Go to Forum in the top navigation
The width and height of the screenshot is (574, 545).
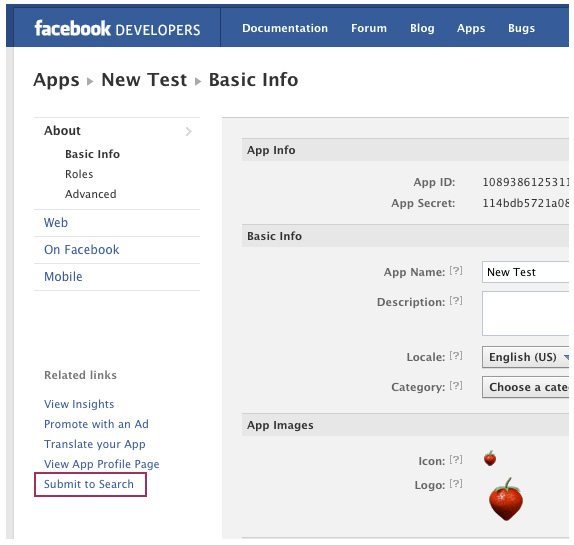click(x=369, y=28)
